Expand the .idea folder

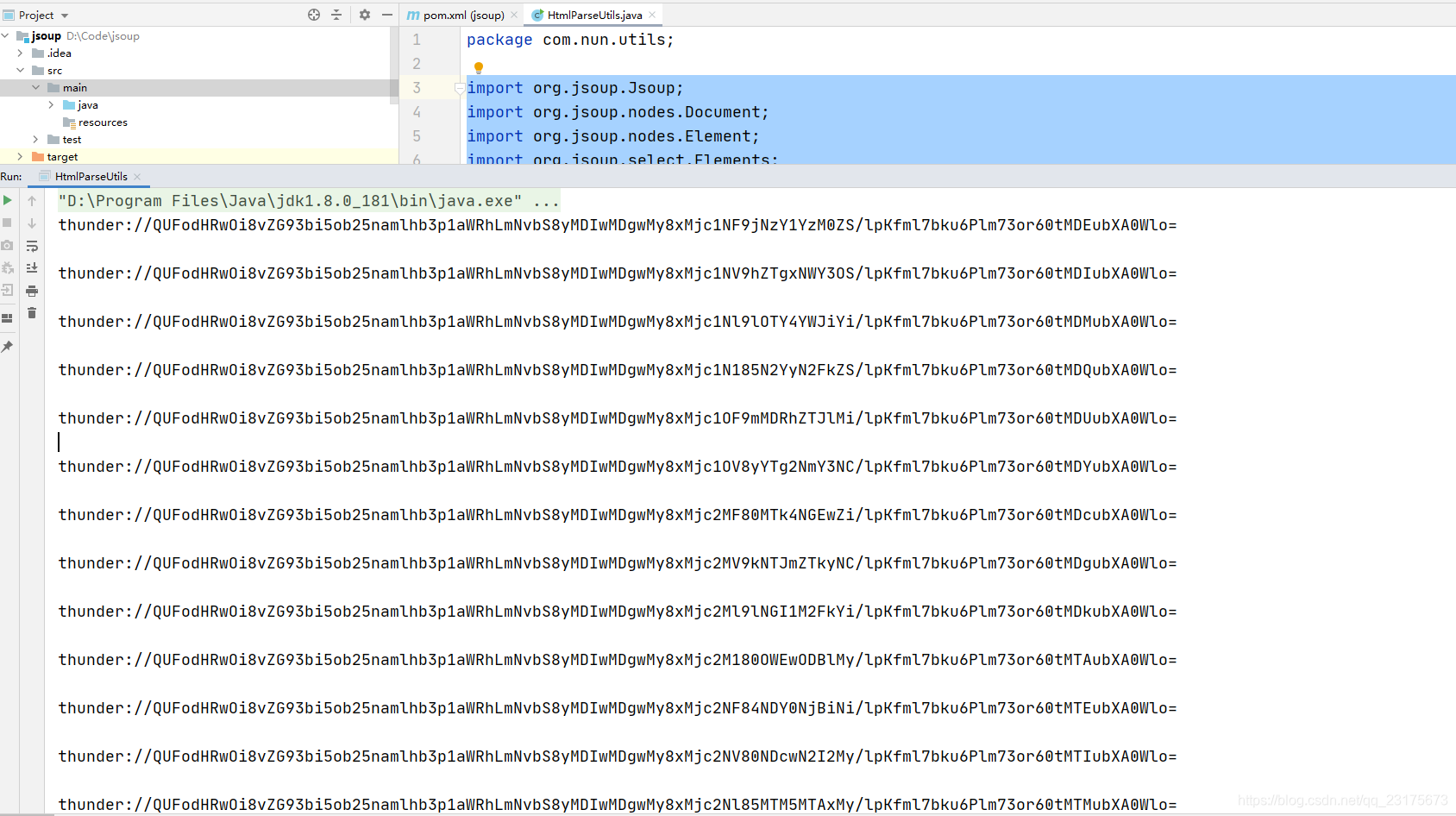click(x=20, y=53)
